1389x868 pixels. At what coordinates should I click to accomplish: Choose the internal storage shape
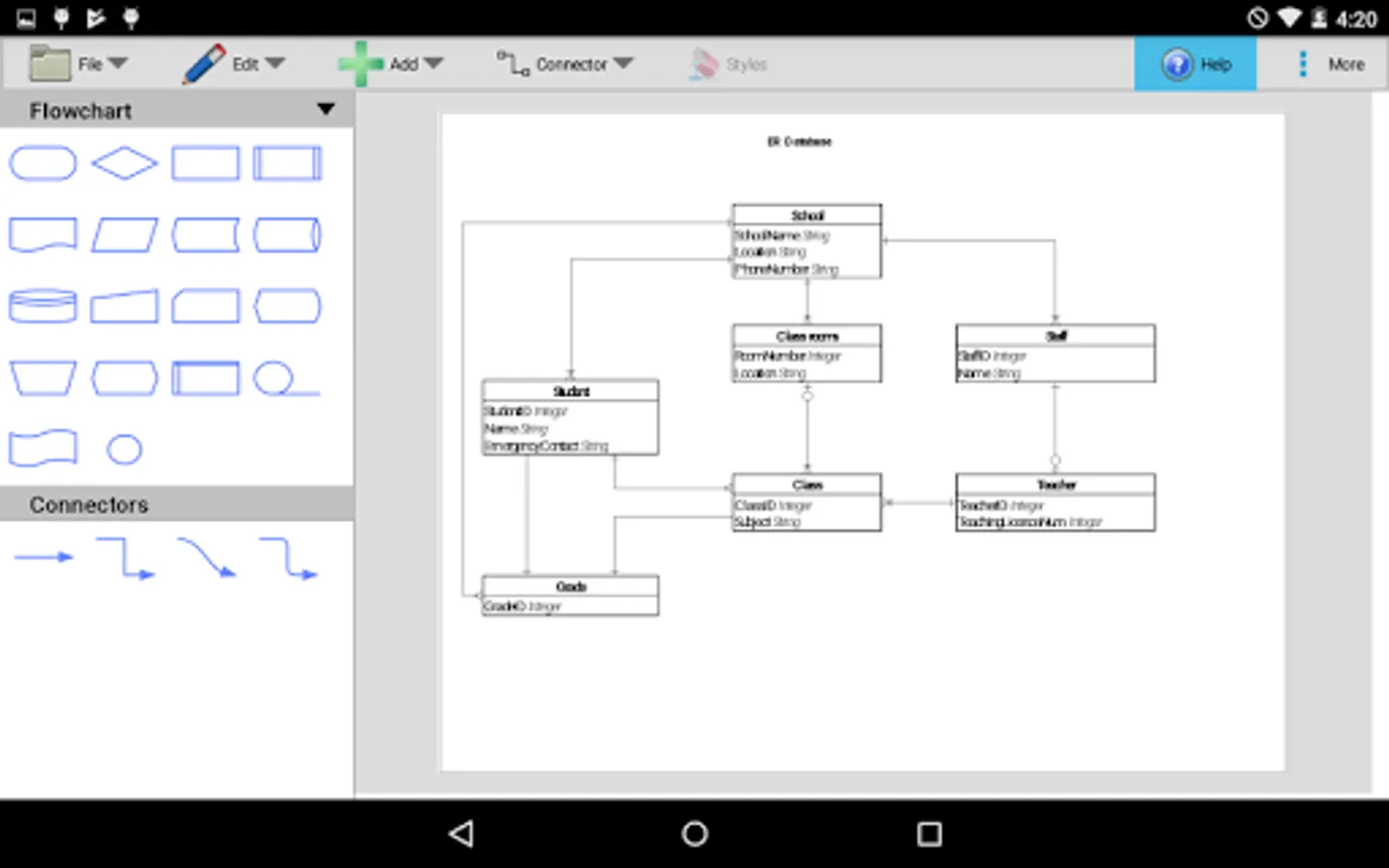click(205, 378)
